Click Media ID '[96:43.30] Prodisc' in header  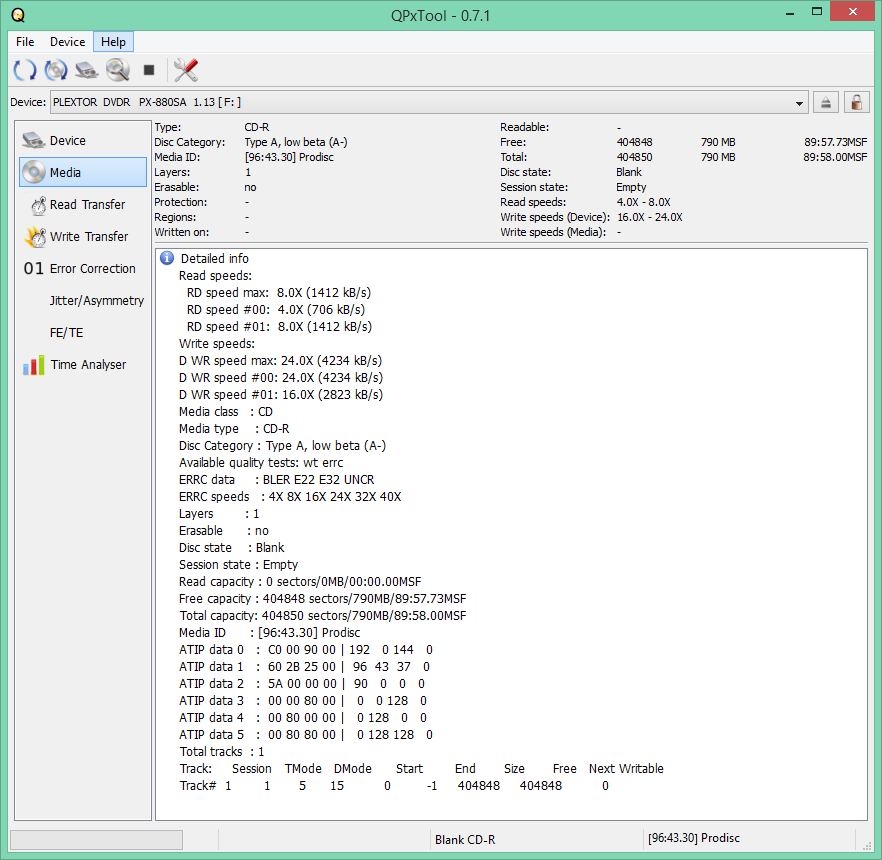(289, 157)
